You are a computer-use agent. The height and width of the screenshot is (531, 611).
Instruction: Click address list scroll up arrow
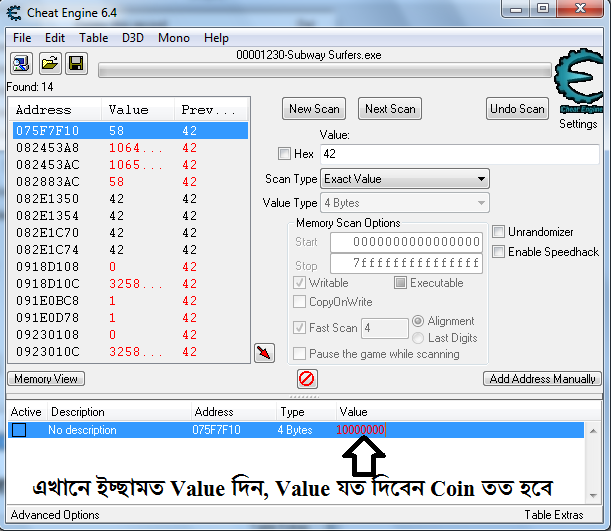point(593,431)
